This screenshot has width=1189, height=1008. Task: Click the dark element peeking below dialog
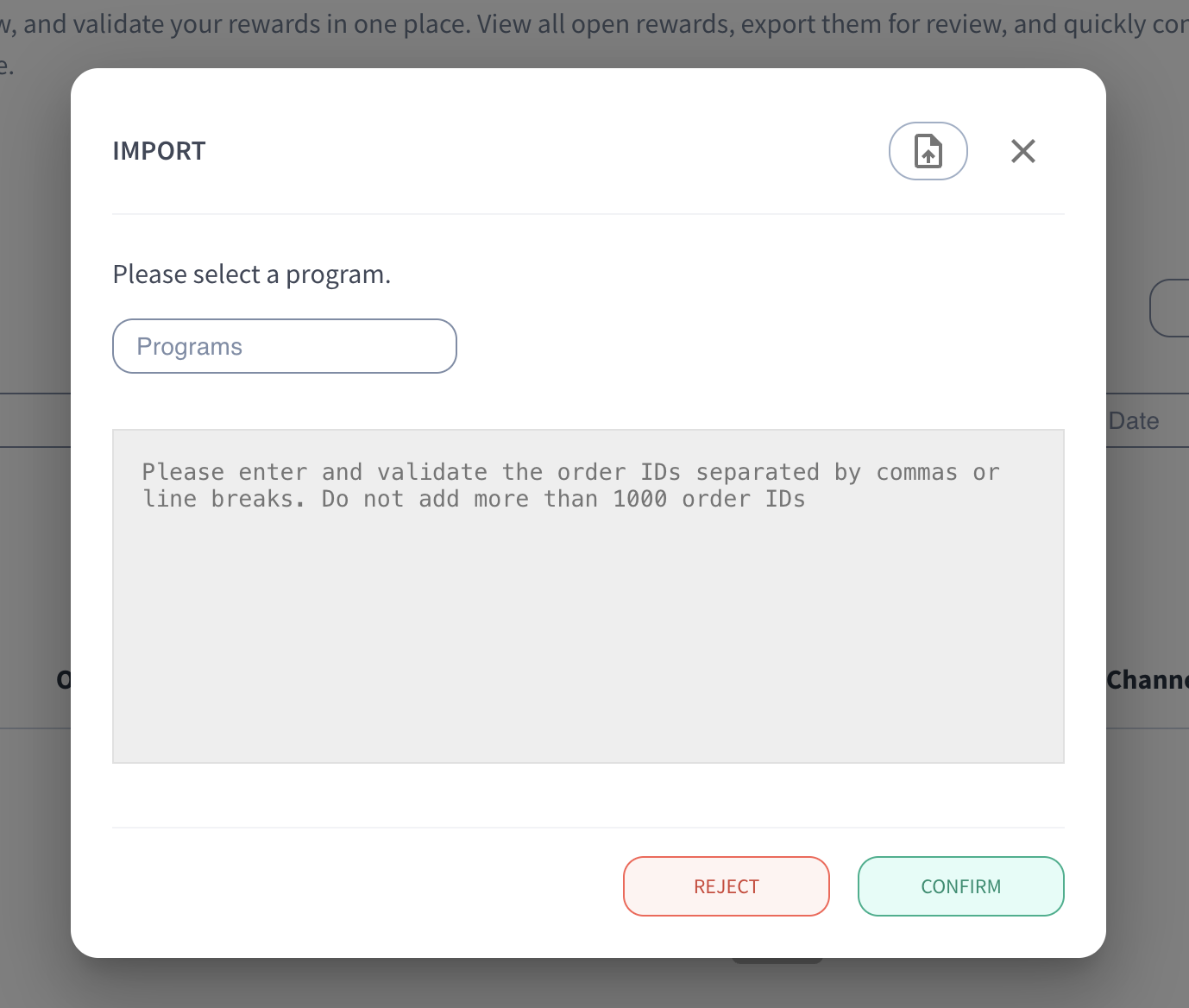(x=777, y=960)
